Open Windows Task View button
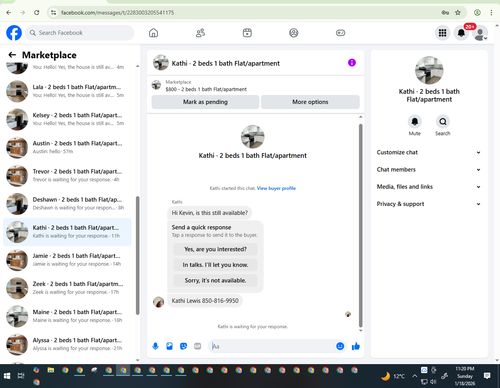 (21, 376)
